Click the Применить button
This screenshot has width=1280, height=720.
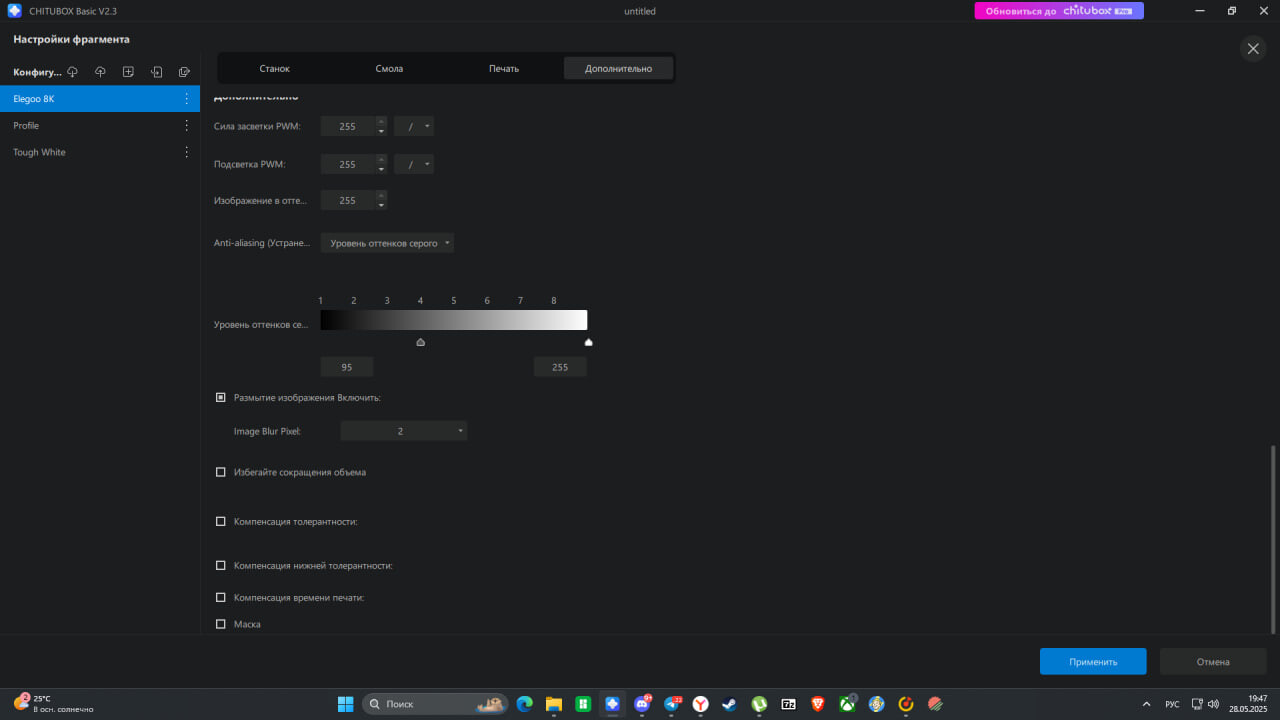[x=1093, y=661]
